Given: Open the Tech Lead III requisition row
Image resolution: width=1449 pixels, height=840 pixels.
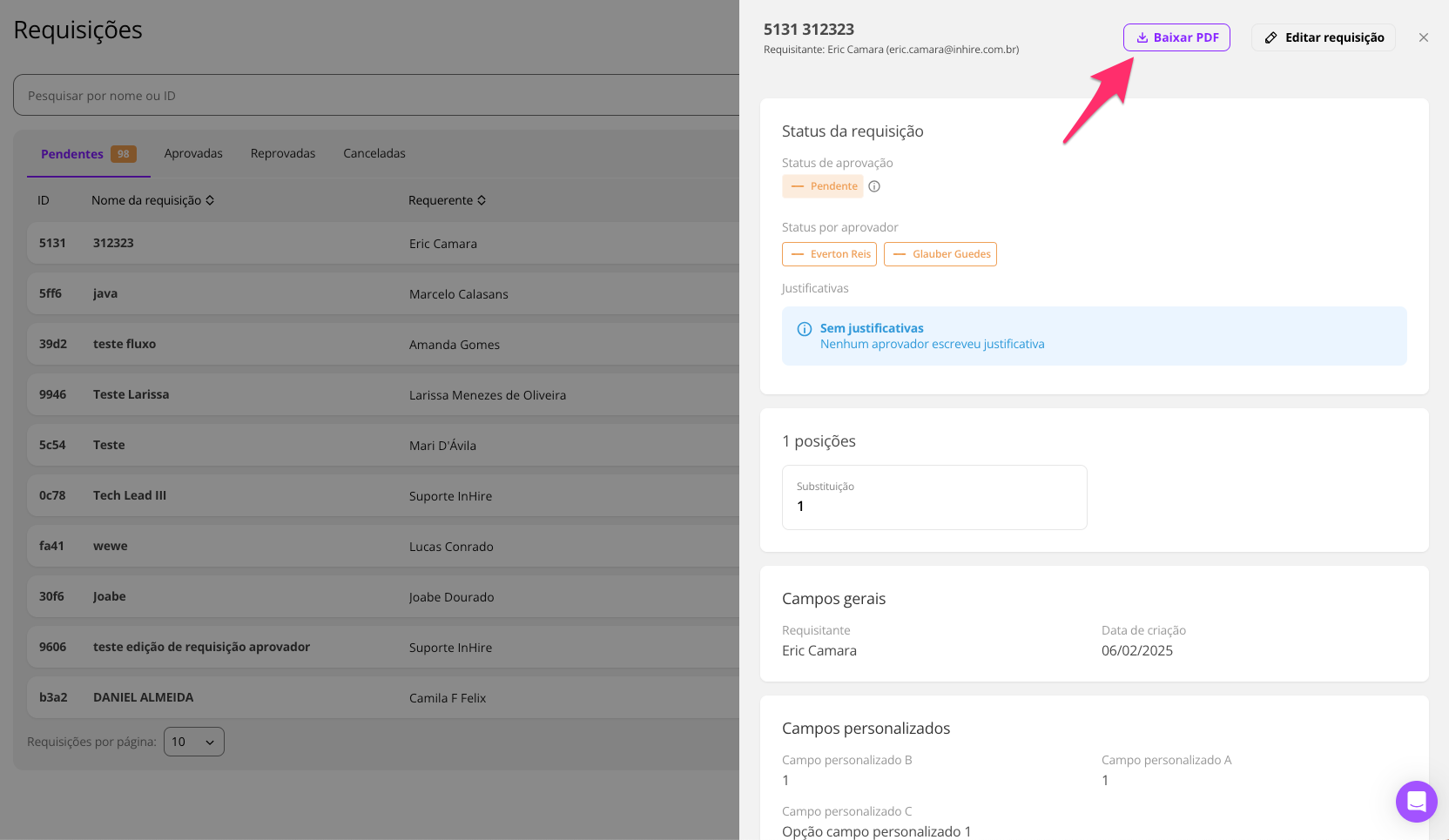Looking at the screenshot, I should pos(130,495).
